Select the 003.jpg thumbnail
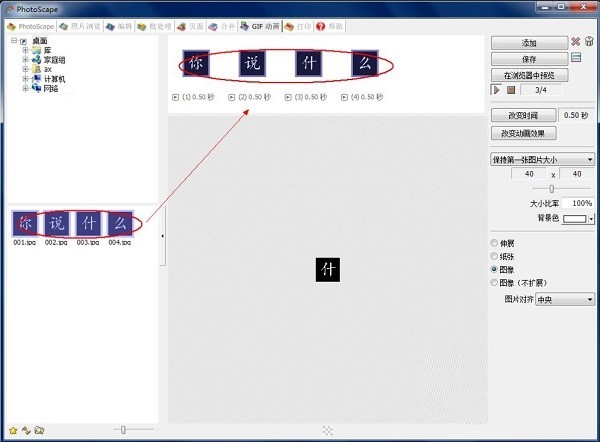 pos(88,223)
